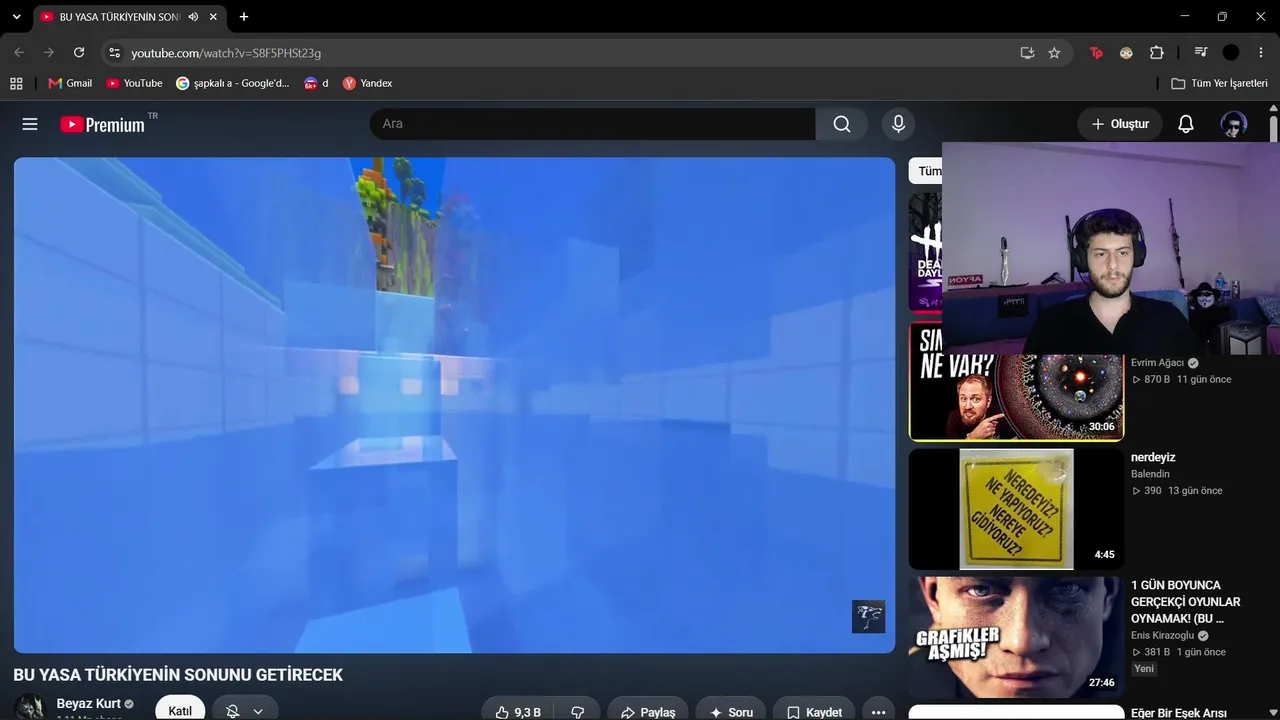Image resolution: width=1280 pixels, height=720 pixels.
Task: Click the main video player
Action: click(x=454, y=405)
